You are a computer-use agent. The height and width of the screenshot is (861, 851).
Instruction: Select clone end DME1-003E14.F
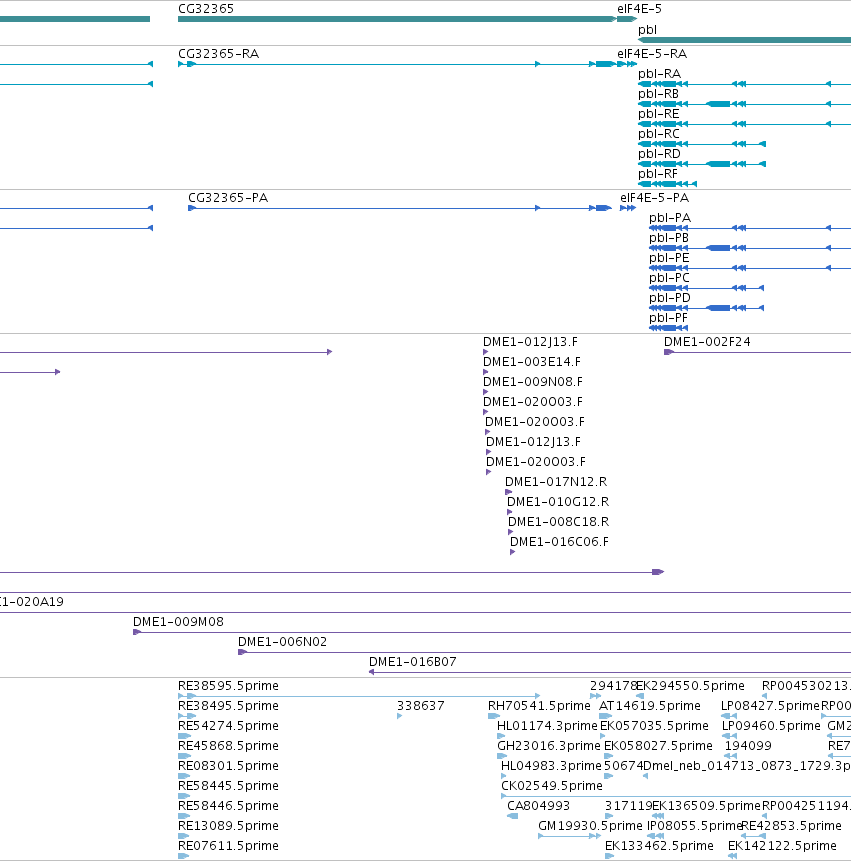[531, 362]
